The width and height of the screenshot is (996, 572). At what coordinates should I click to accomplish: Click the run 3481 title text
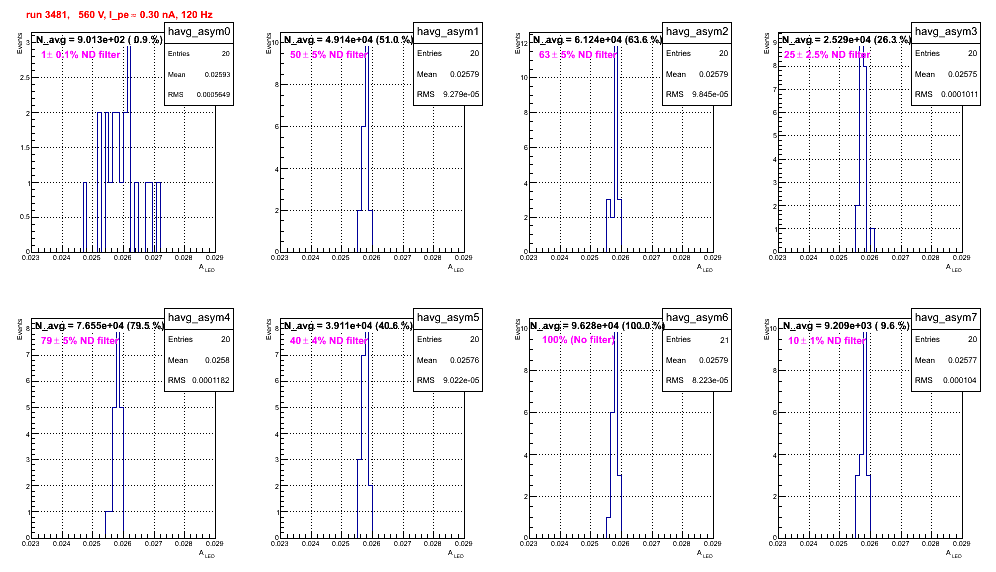[x=119, y=14]
